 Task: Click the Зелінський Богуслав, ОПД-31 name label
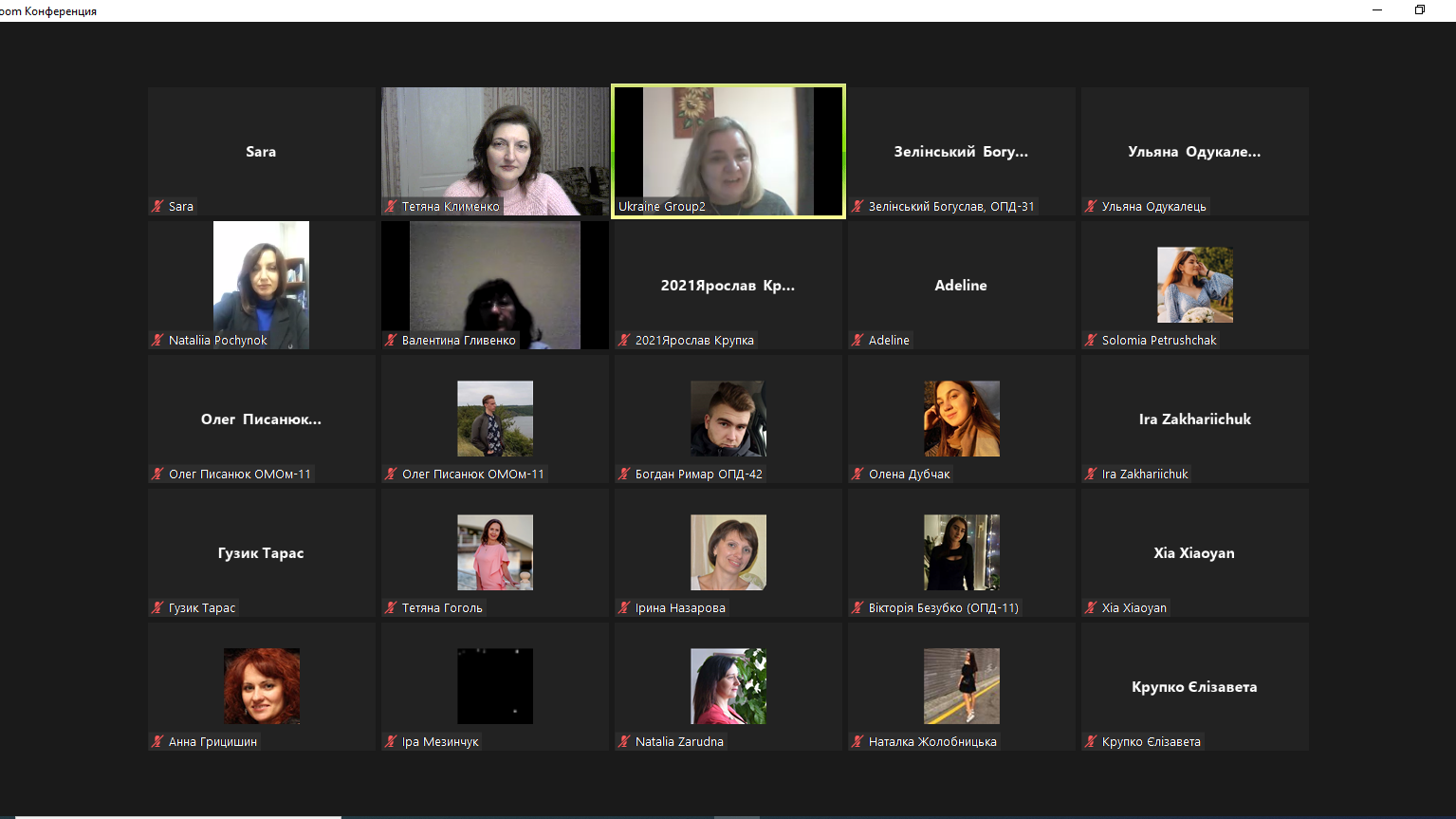pyautogui.click(x=950, y=206)
